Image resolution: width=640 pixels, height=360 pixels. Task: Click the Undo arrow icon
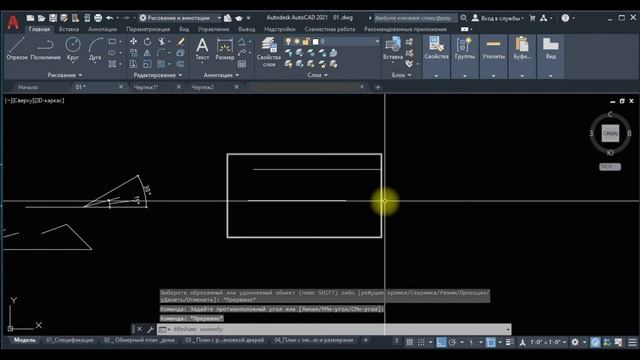coord(109,18)
